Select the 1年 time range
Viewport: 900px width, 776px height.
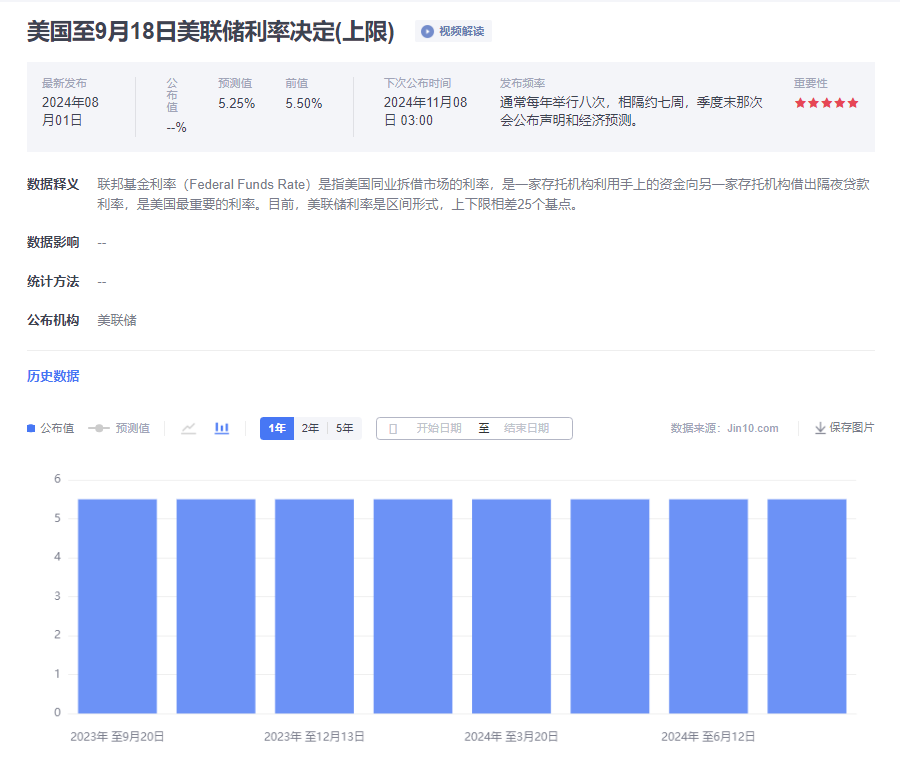coord(277,428)
